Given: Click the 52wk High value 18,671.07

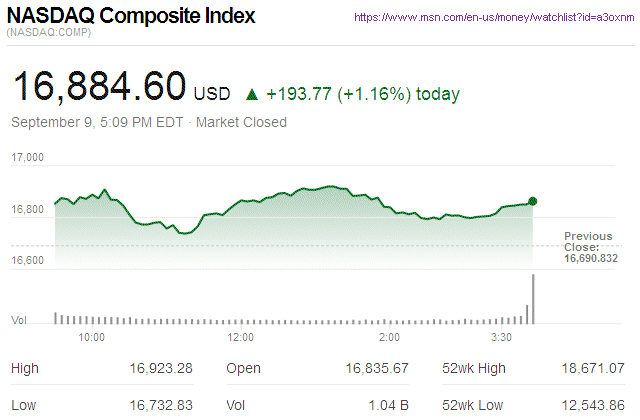Looking at the screenshot, I should [x=589, y=368].
